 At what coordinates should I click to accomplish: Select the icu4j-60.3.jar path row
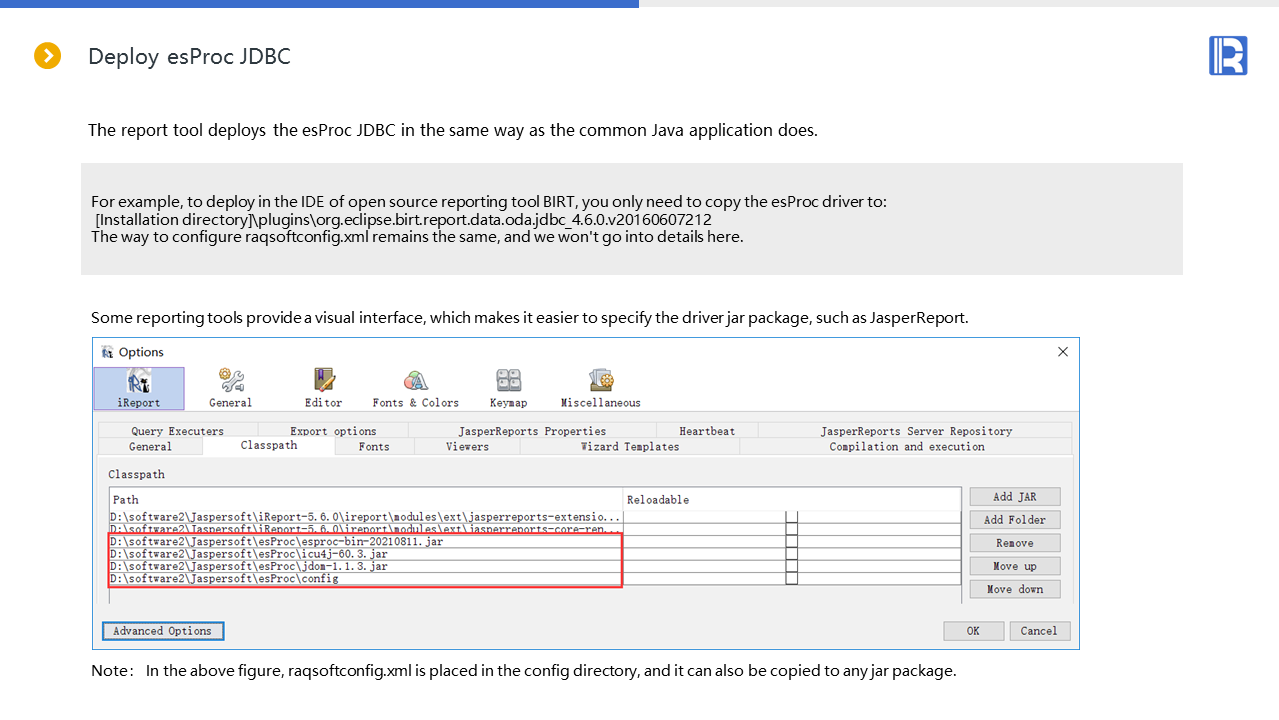pyautogui.click(x=366, y=553)
